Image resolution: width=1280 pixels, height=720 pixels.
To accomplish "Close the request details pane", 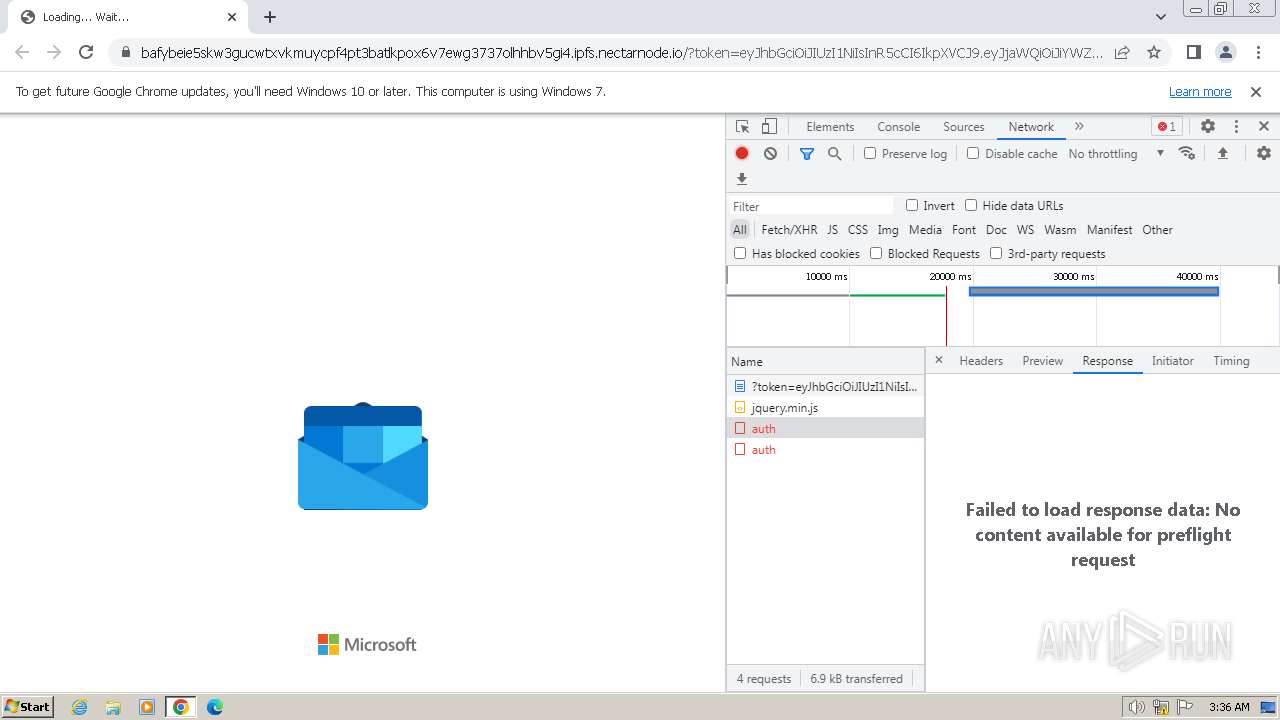I will 938,360.
